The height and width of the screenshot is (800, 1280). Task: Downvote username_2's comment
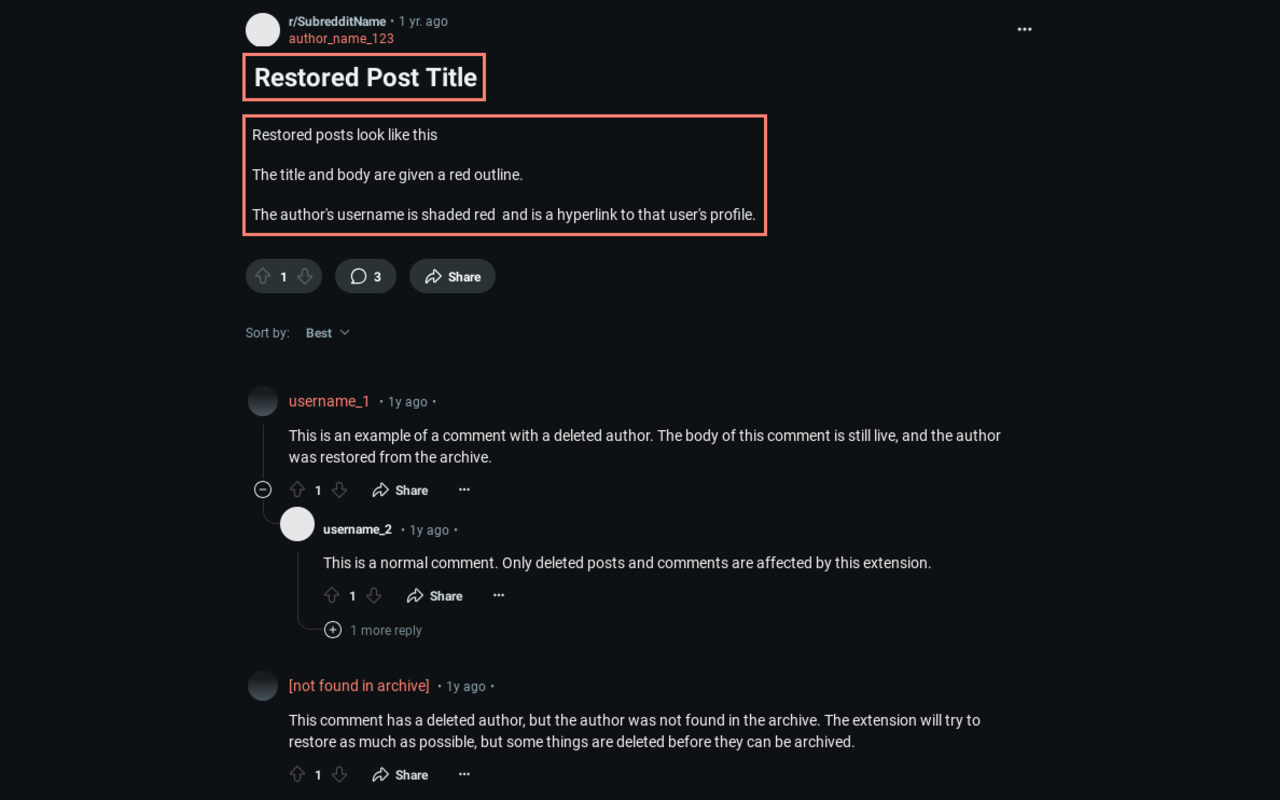[x=373, y=594]
